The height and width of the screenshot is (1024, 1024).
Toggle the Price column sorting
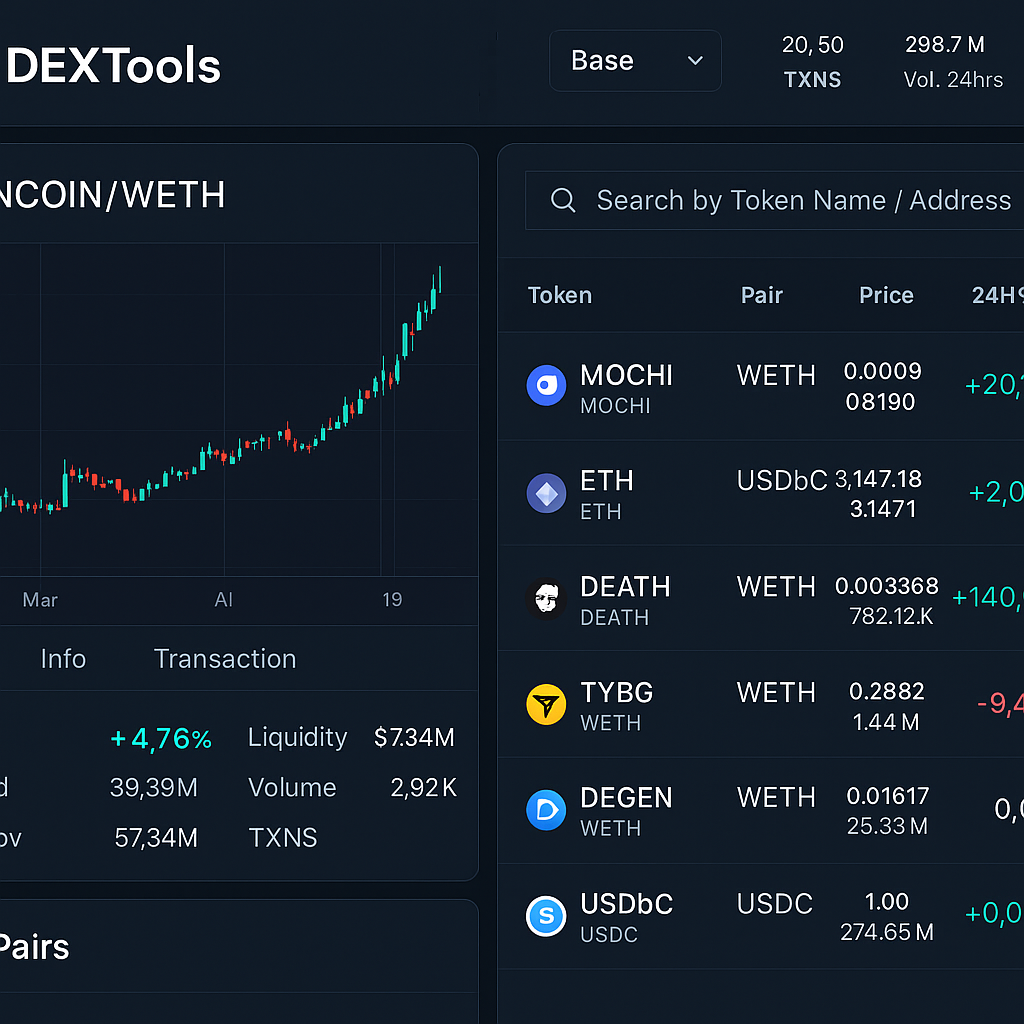click(886, 295)
